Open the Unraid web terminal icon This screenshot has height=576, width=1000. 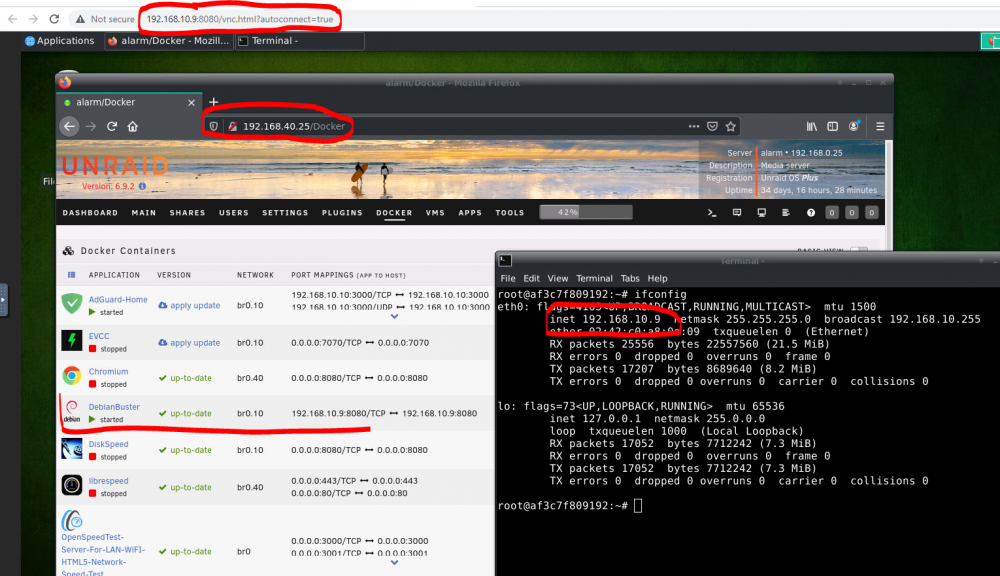(x=712, y=213)
